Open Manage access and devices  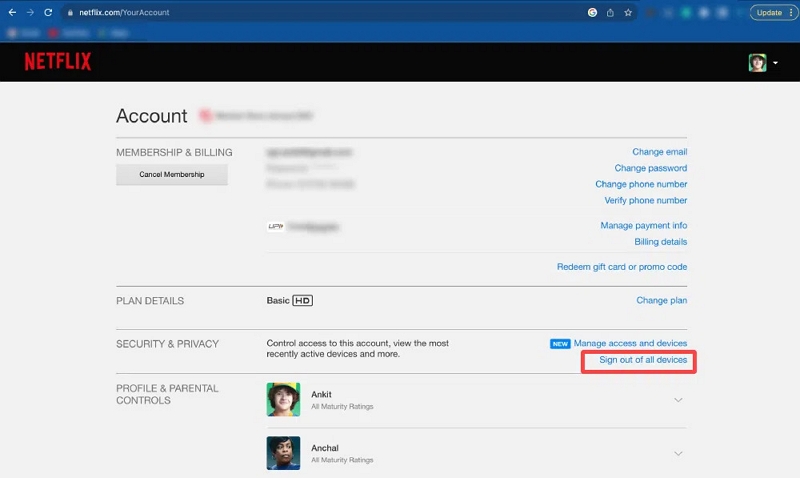point(630,343)
